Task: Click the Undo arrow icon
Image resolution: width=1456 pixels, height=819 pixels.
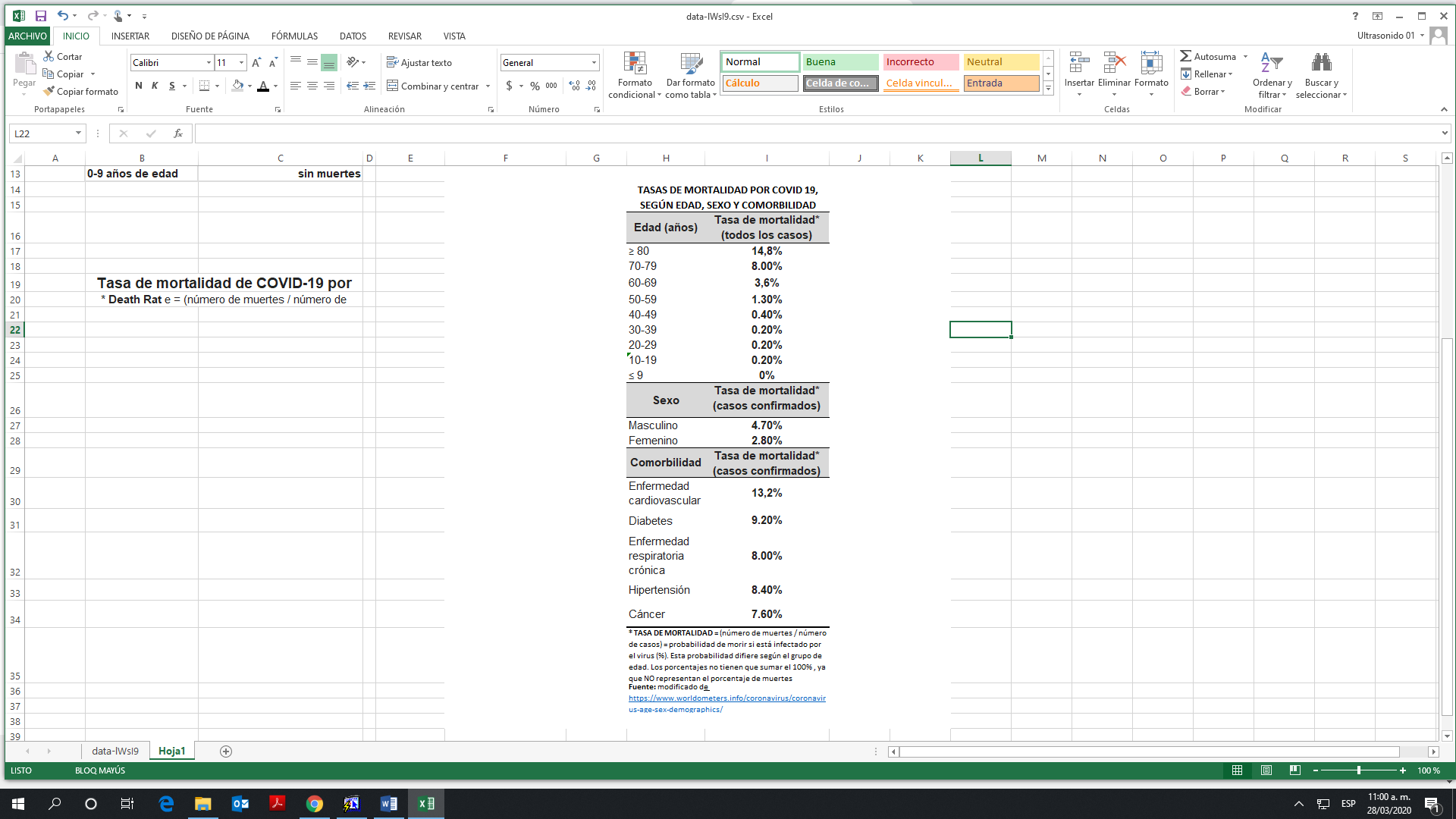Action: coord(63,16)
